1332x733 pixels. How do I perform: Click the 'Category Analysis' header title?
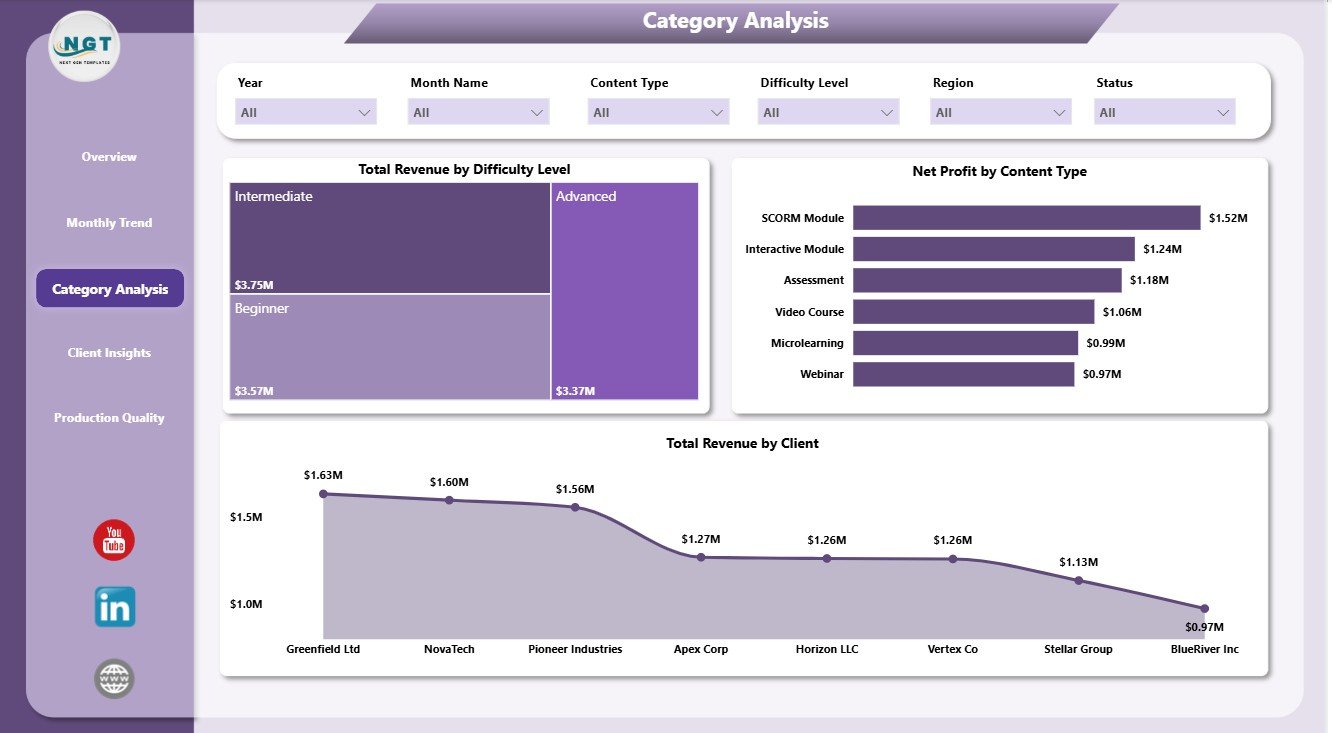click(x=735, y=21)
